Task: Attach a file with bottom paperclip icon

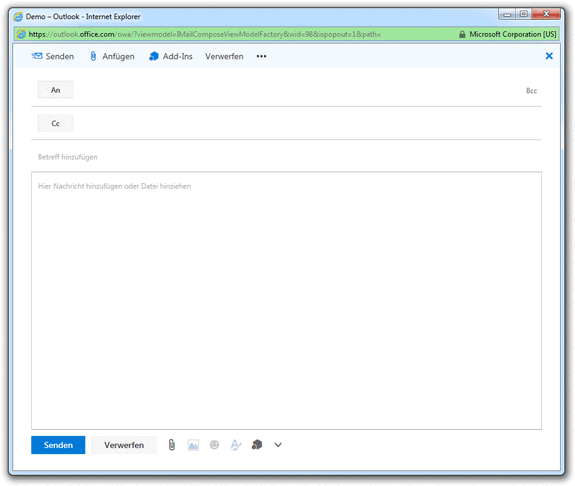Action: pos(172,445)
